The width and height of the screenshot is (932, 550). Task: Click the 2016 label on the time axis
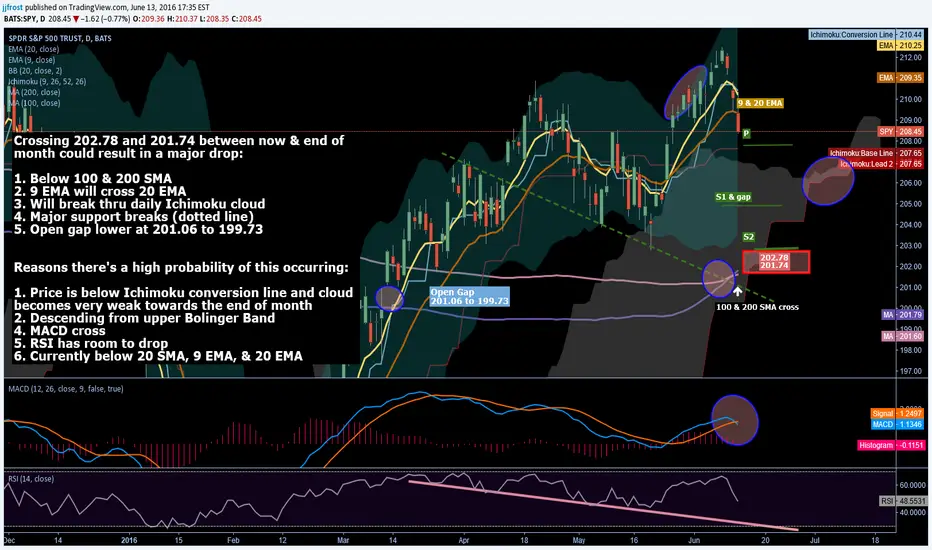coord(129,540)
